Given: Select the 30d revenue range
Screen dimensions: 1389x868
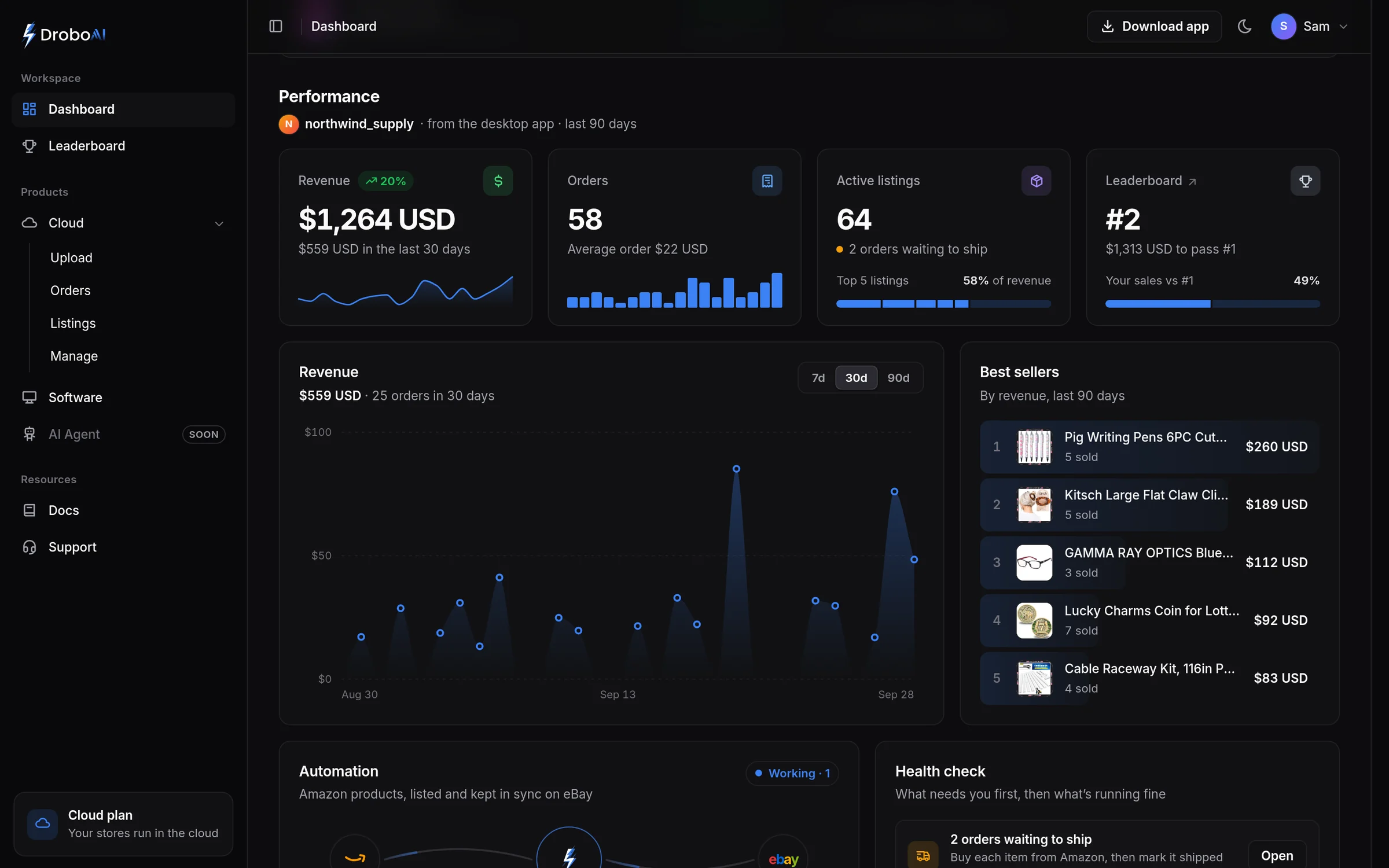Looking at the screenshot, I should [856, 378].
